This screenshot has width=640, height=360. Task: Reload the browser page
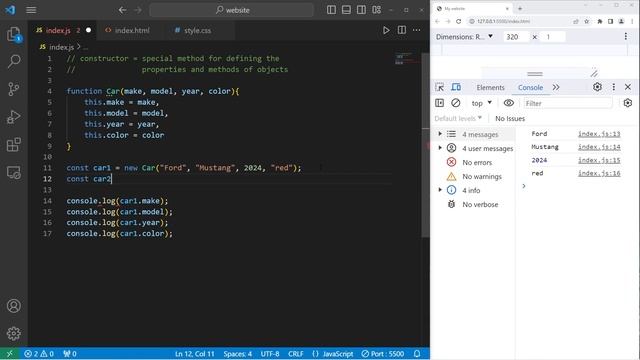458,21
